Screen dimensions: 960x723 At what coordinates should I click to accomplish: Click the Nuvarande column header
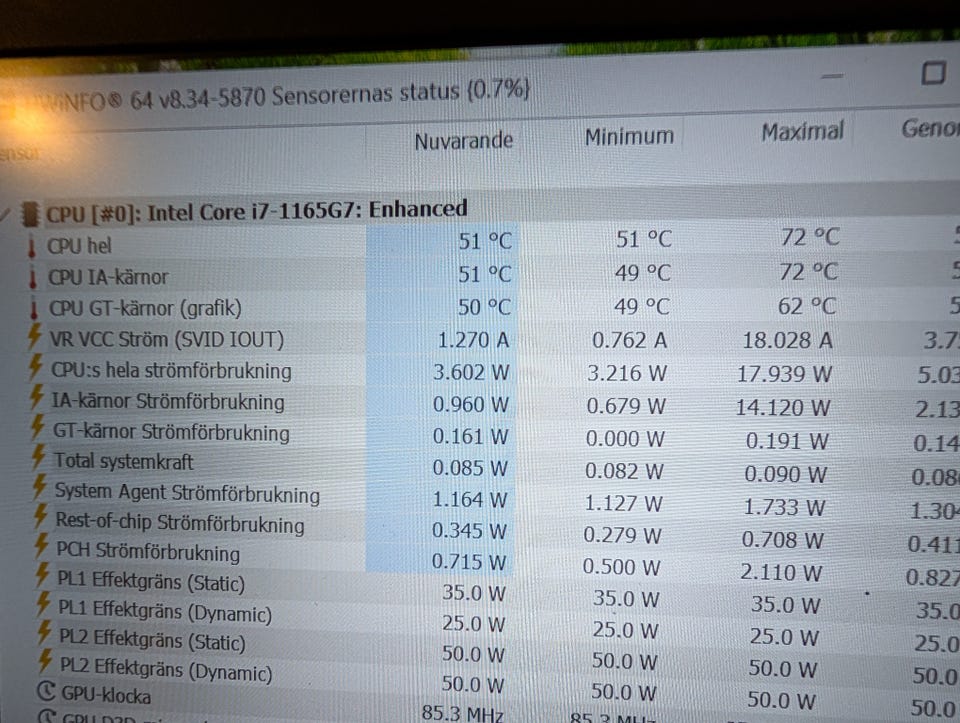(463, 141)
